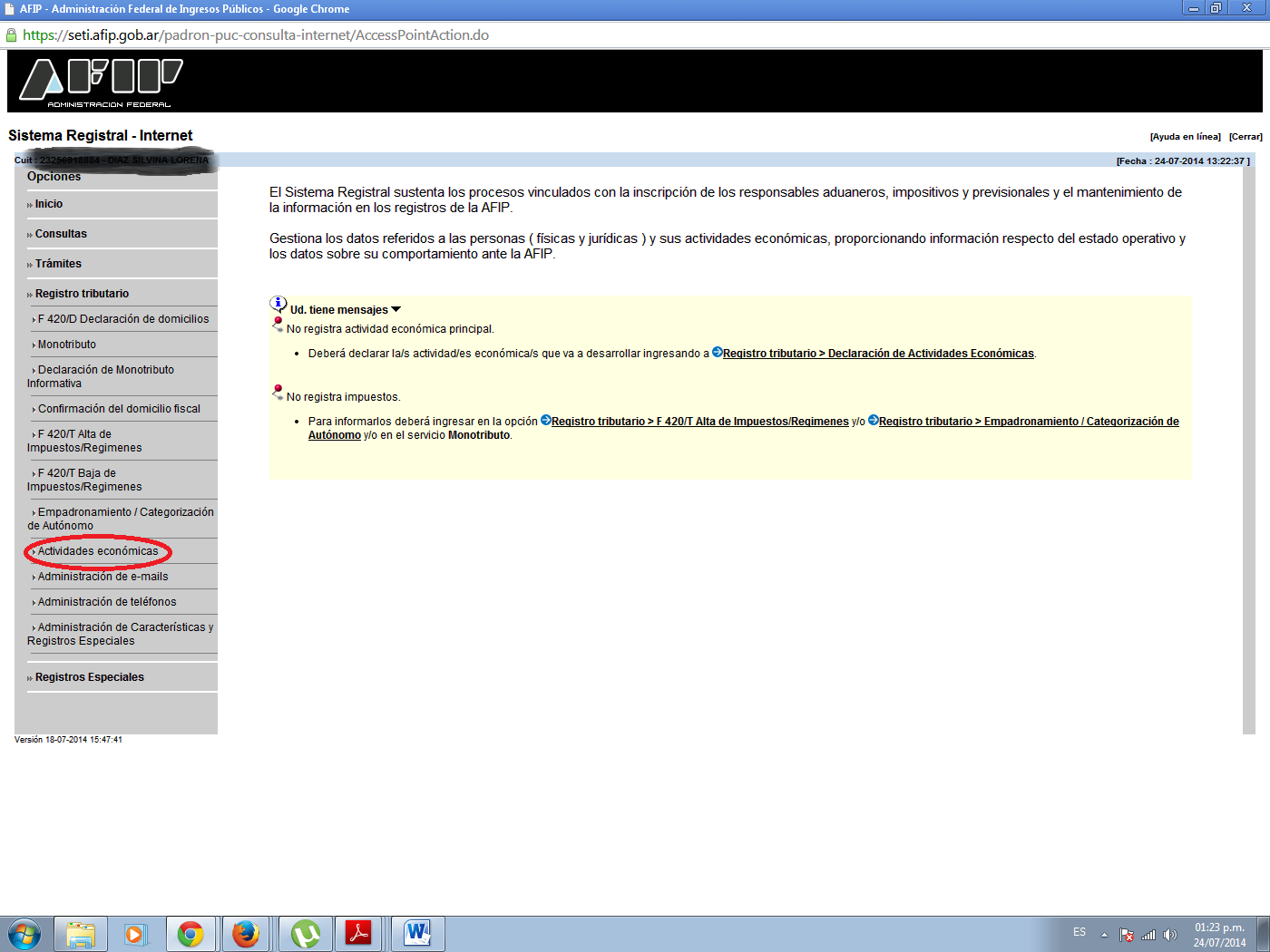This screenshot has width=1270, height=952.
Task: Follow Declaración de Actividades Económicas message link
Action: (878, 354)
